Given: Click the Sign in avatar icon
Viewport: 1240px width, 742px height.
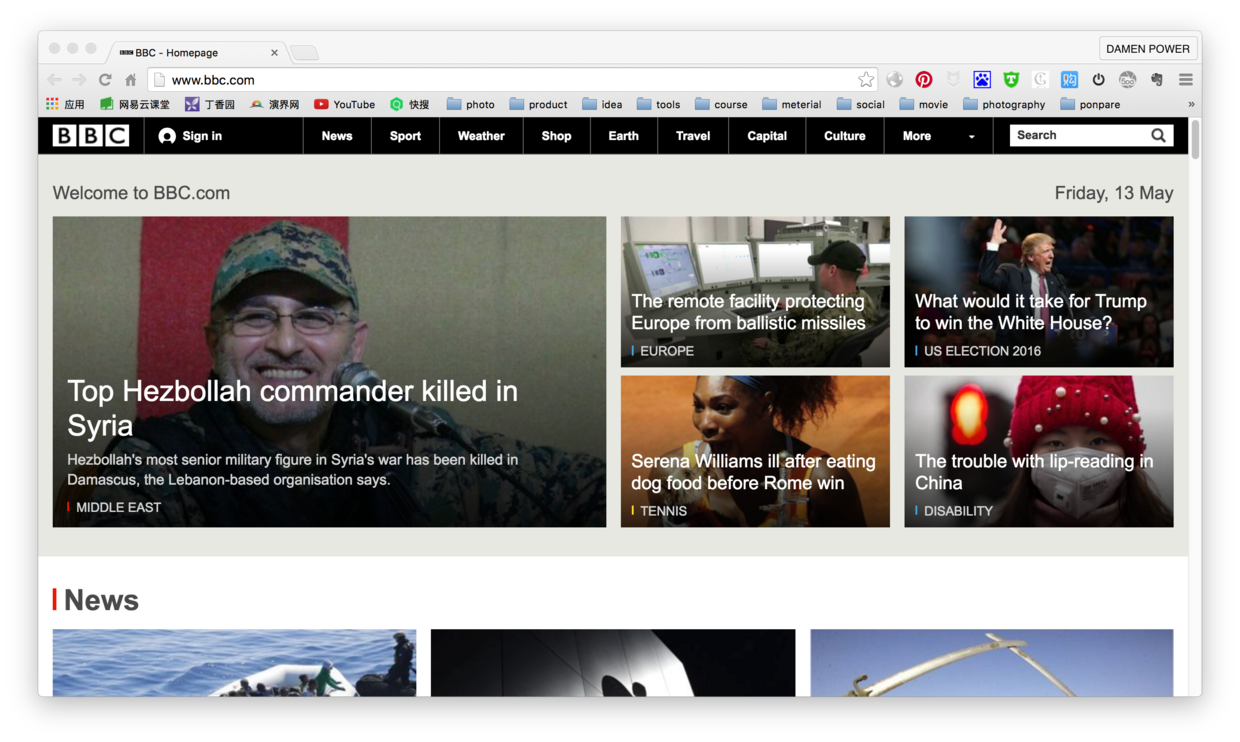Looking at the screenshot, I should click(167, 136).
